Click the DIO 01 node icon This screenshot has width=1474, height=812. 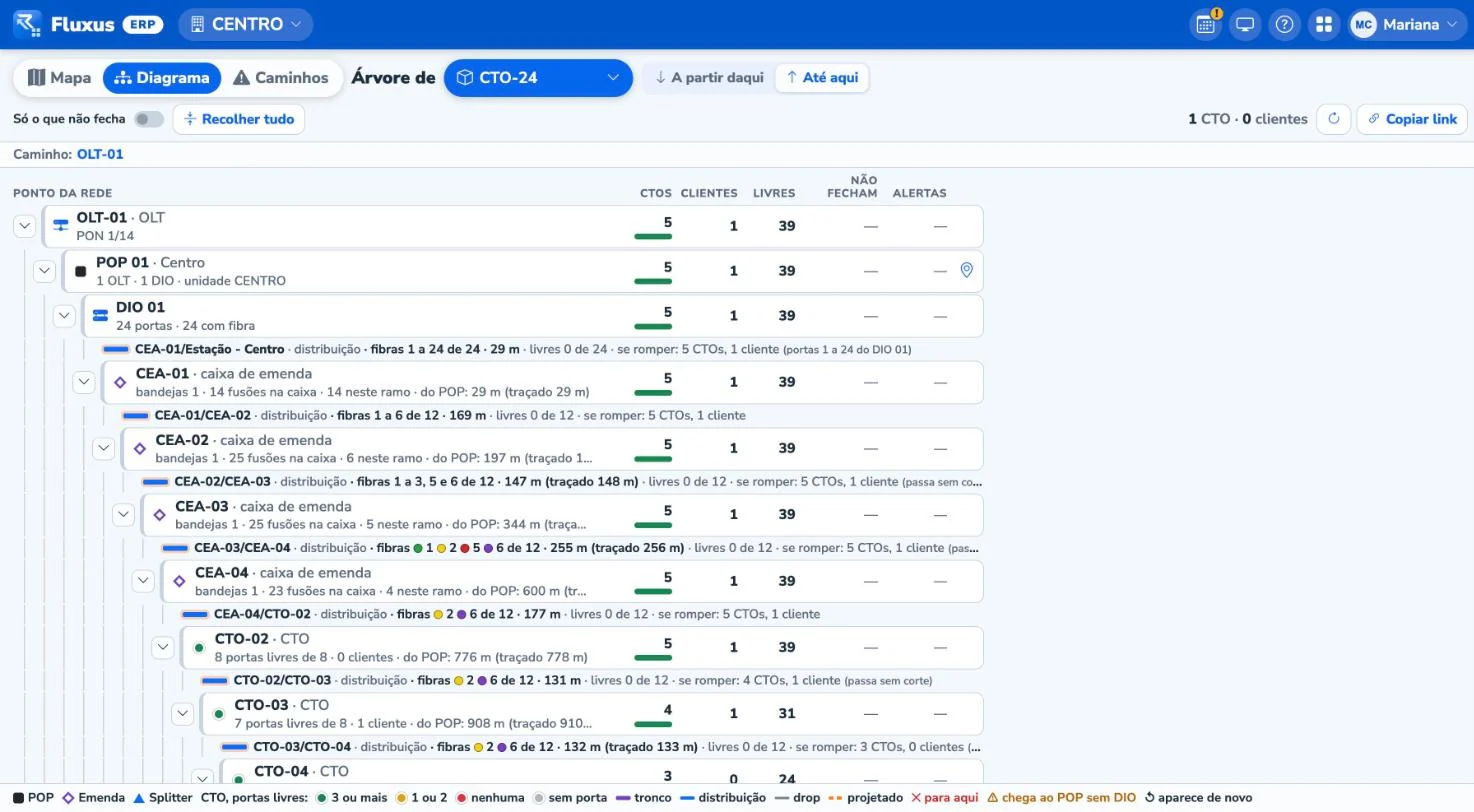[100, 316]
